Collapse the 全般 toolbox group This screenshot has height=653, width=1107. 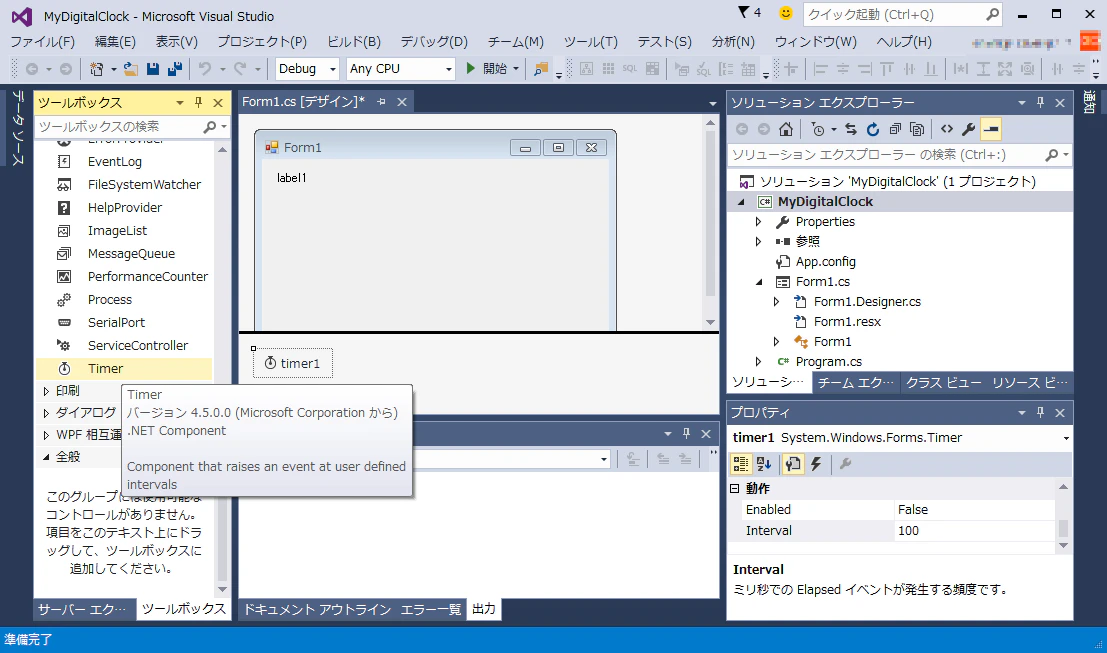coord(46,457)
